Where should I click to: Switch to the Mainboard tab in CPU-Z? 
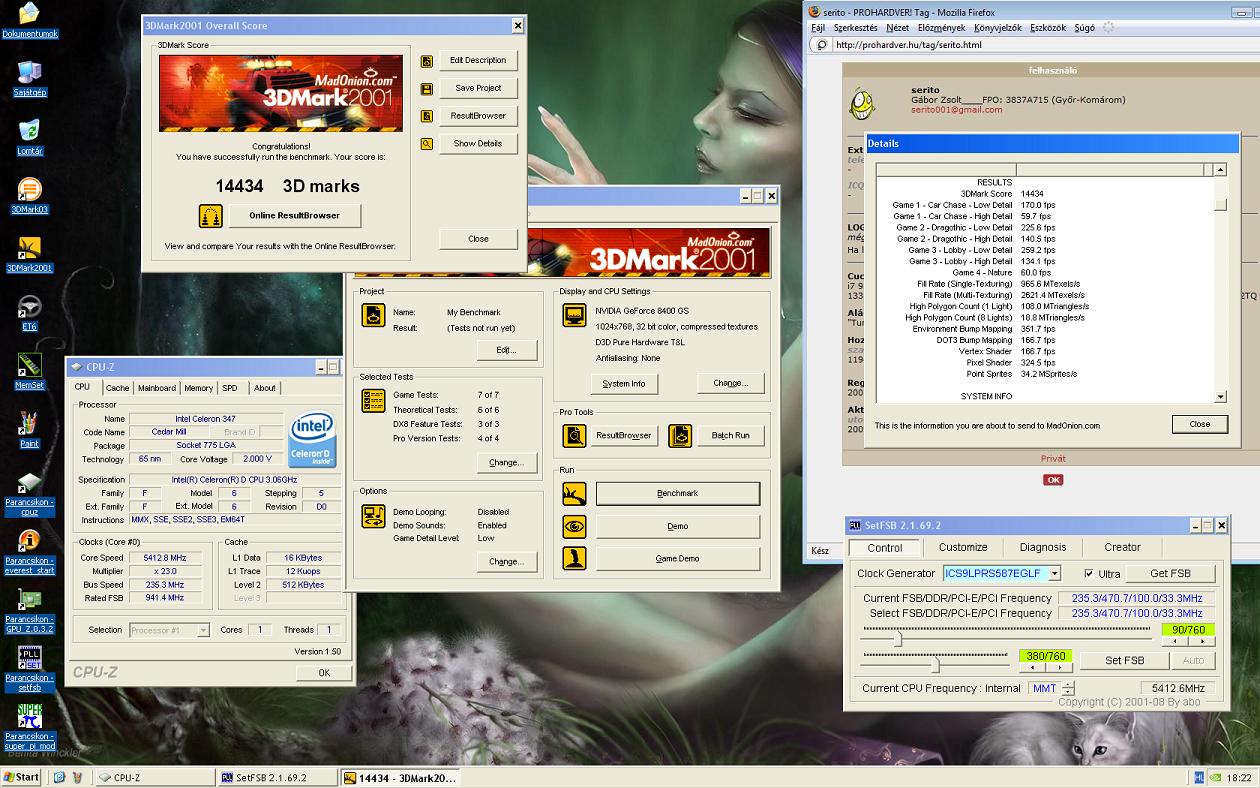point(157,388)
